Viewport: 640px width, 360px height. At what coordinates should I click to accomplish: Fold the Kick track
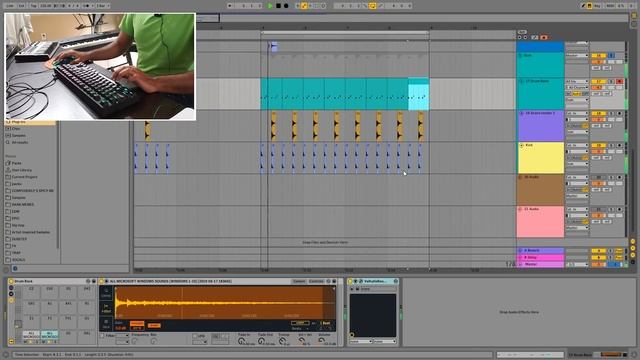click(521, 145)
